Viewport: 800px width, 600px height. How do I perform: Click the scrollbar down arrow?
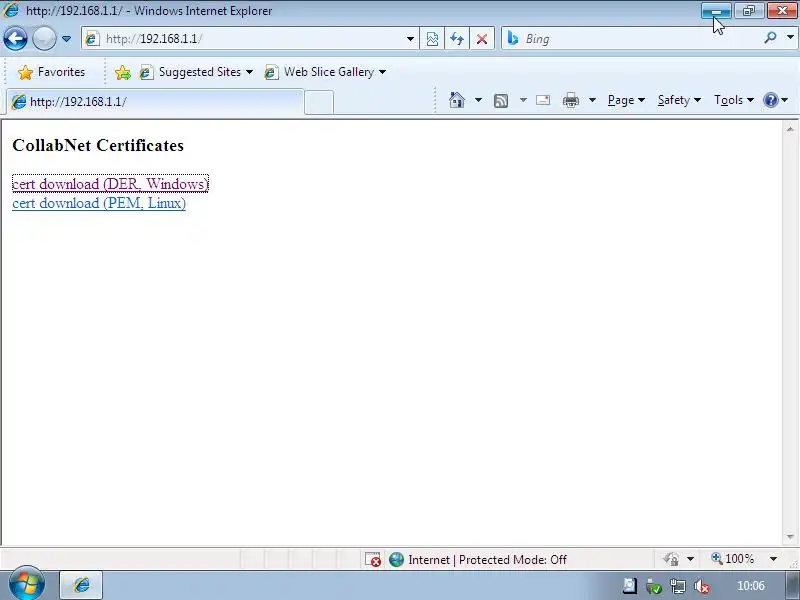pos(790,537)
